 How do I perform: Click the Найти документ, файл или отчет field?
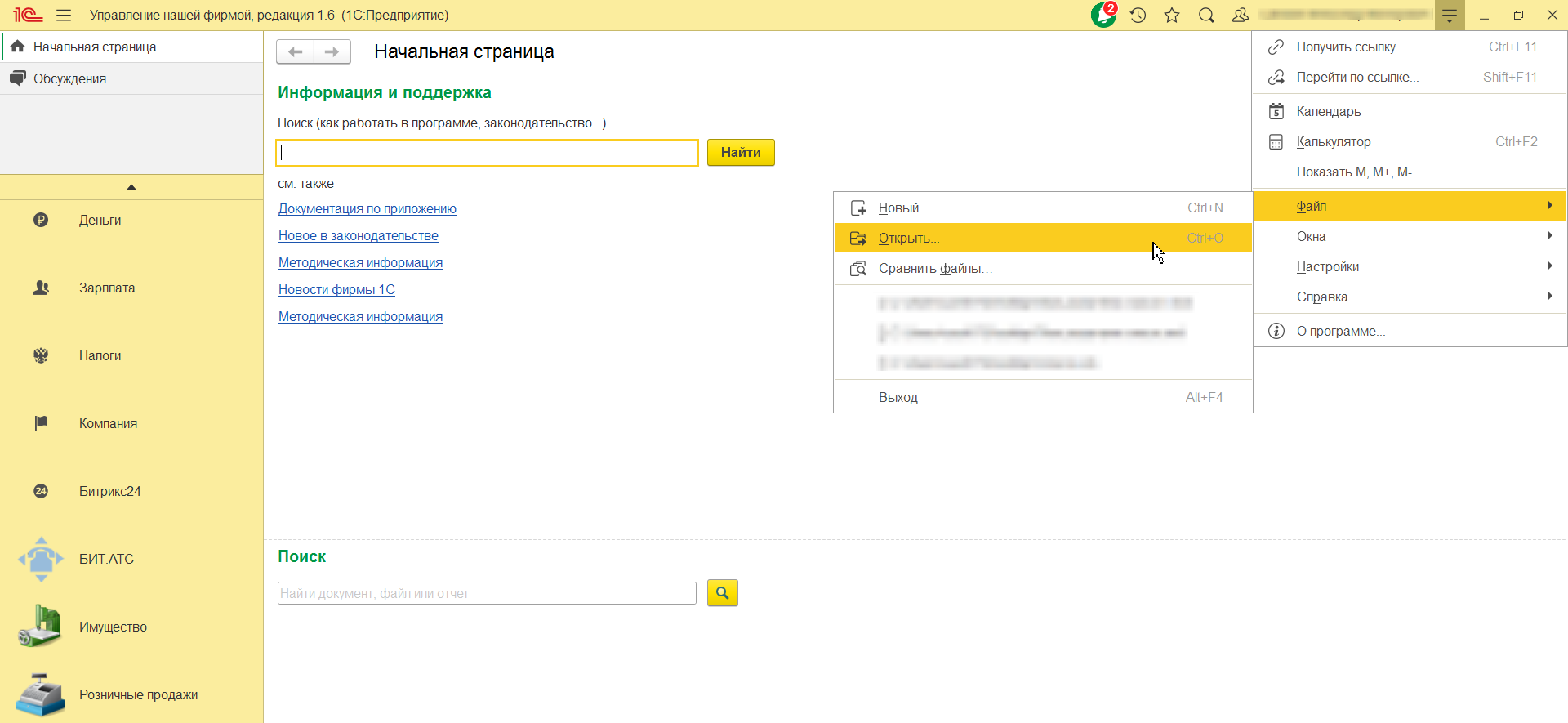tap(487, 593)
